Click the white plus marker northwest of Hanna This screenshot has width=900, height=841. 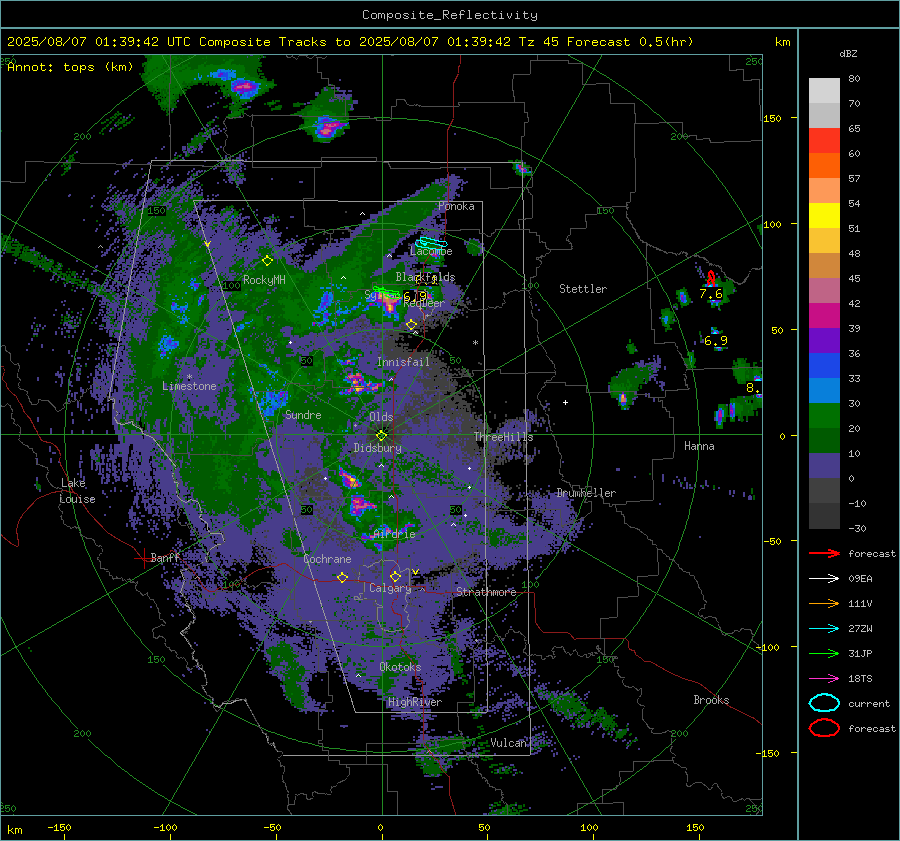(x=565, y=402)
